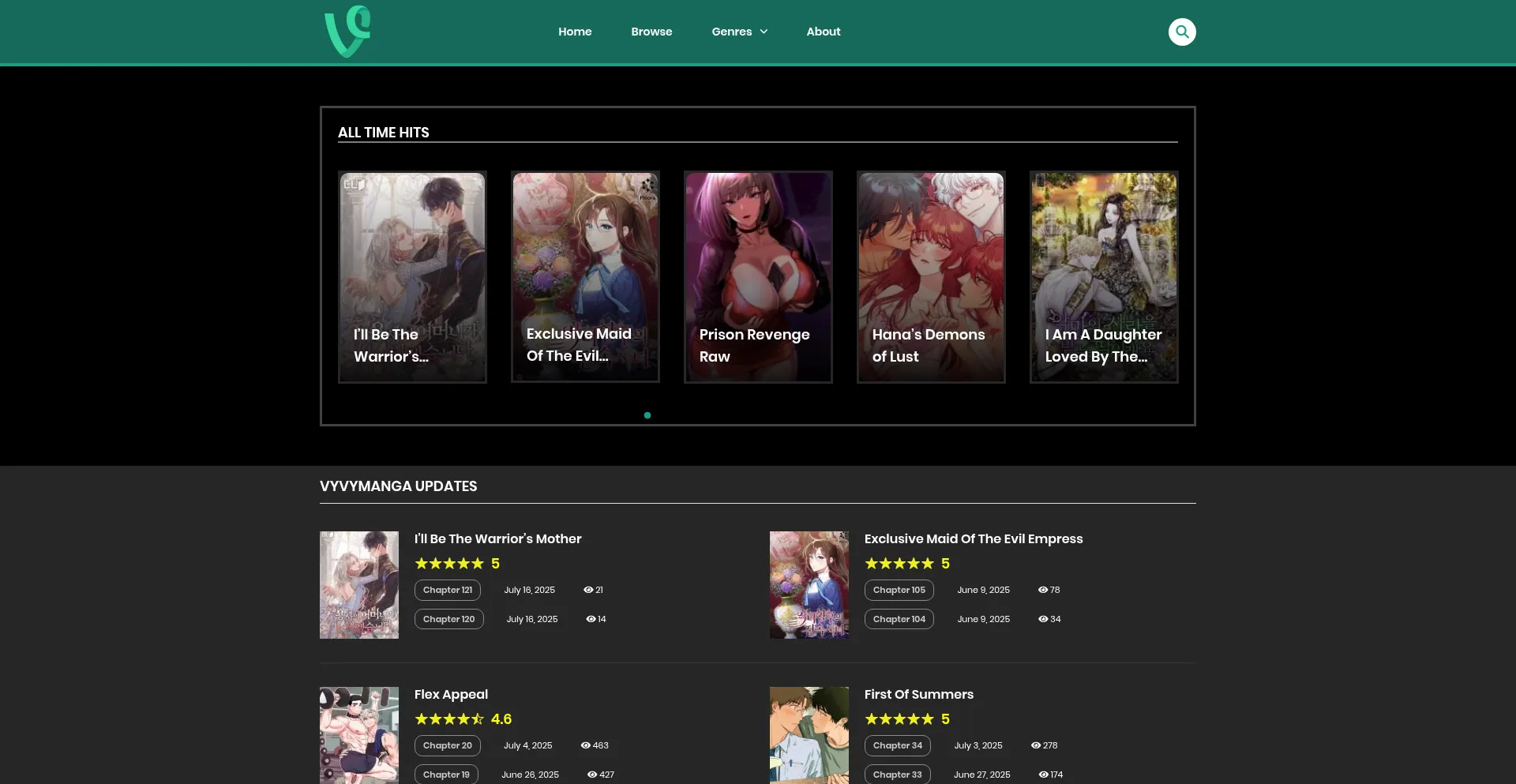Click the eye views icon for Chapter 34
The height and width of the screenshot is (784, 1516).
[1036, 745]
